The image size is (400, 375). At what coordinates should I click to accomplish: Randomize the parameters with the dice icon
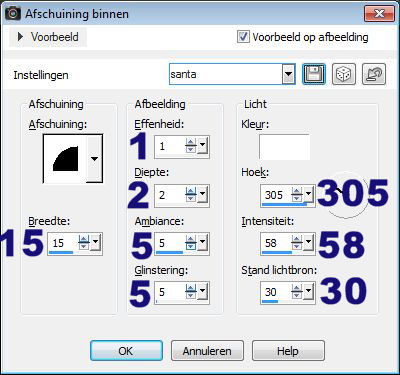(344, 74)
